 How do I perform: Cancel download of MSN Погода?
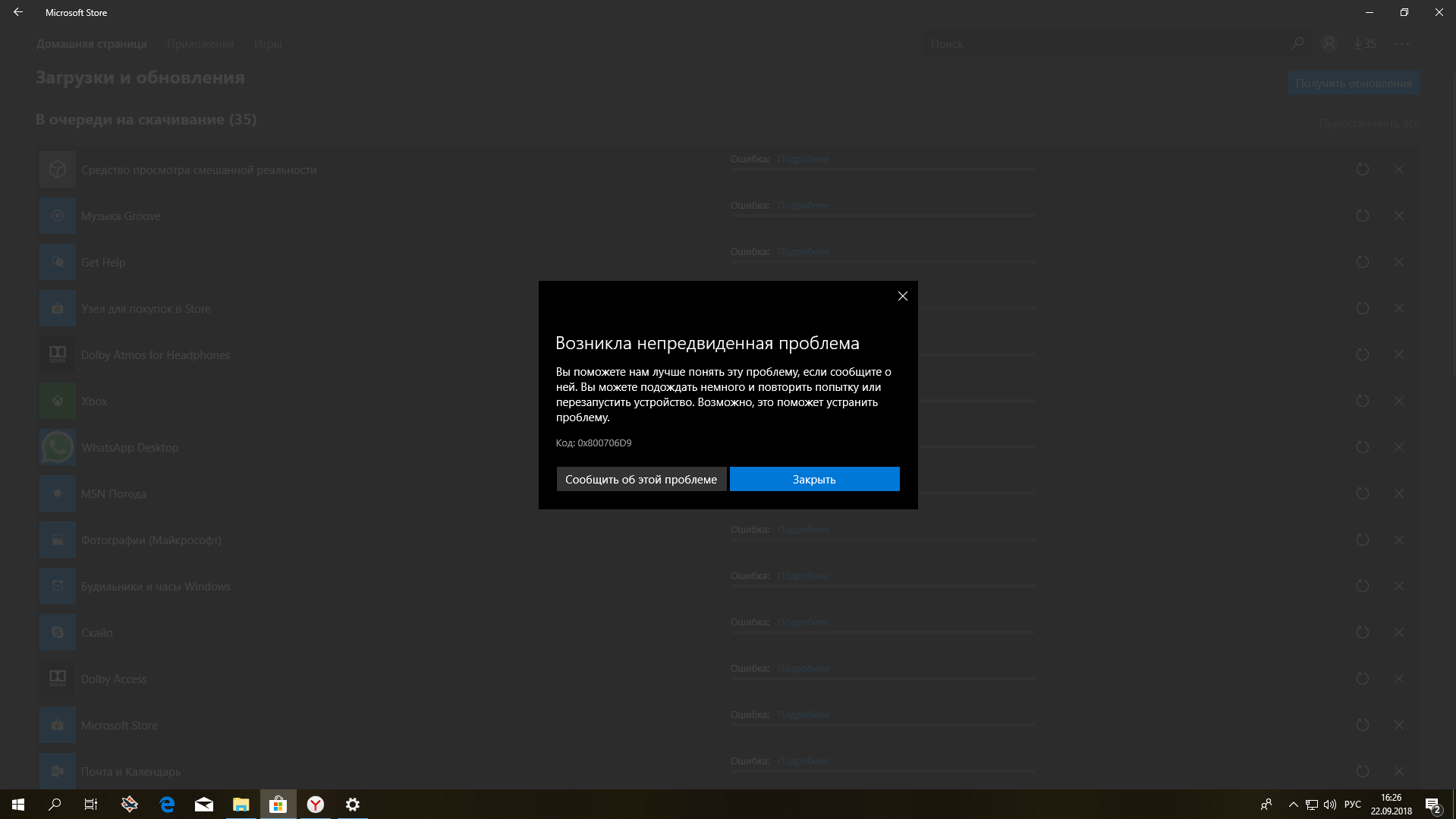tap(1398, 493)
